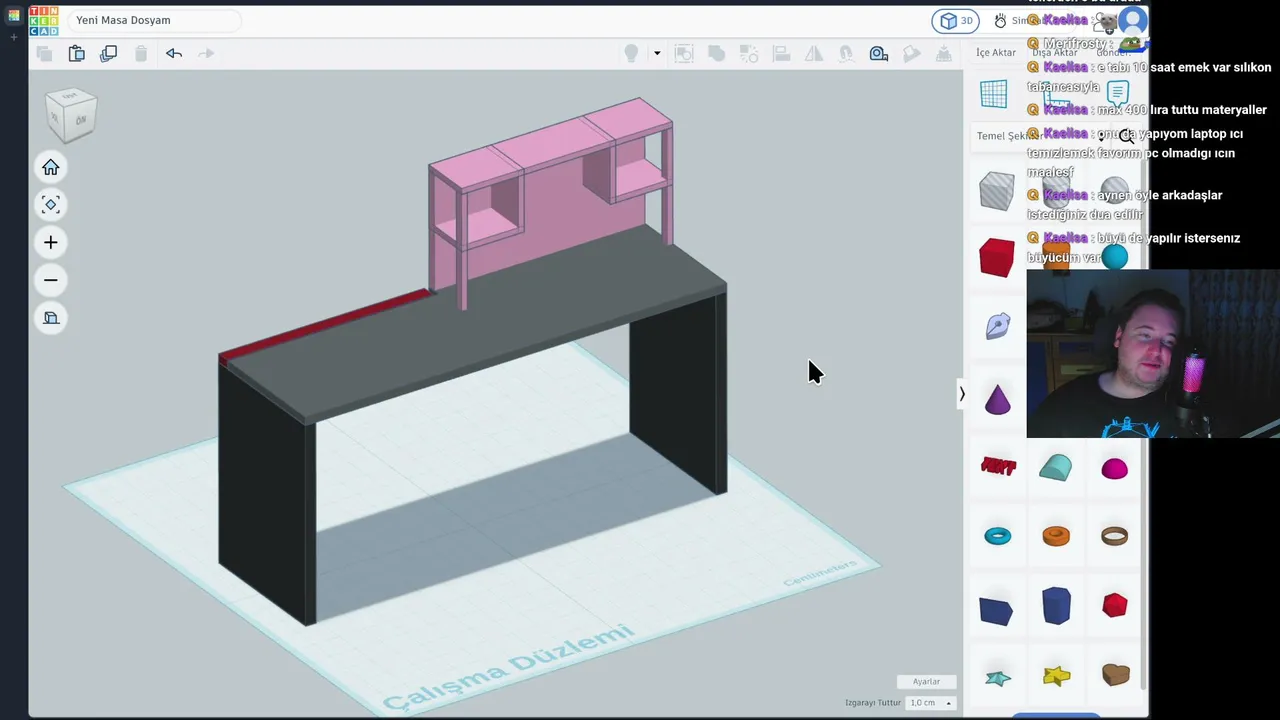Pick the magenta Half Sphere shape
This screenshot has height=720, width=1280.
click(1114, 469)
